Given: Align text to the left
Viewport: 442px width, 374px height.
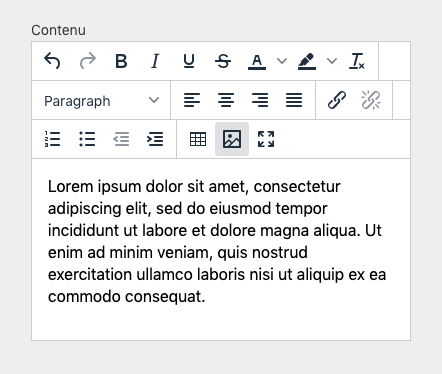Looking at the screenshot, I should [192, 100].
